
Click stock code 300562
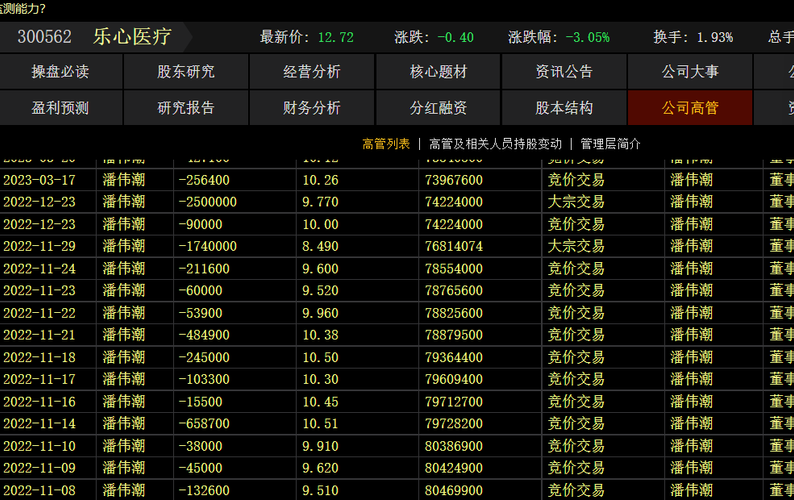pos(45,37)
